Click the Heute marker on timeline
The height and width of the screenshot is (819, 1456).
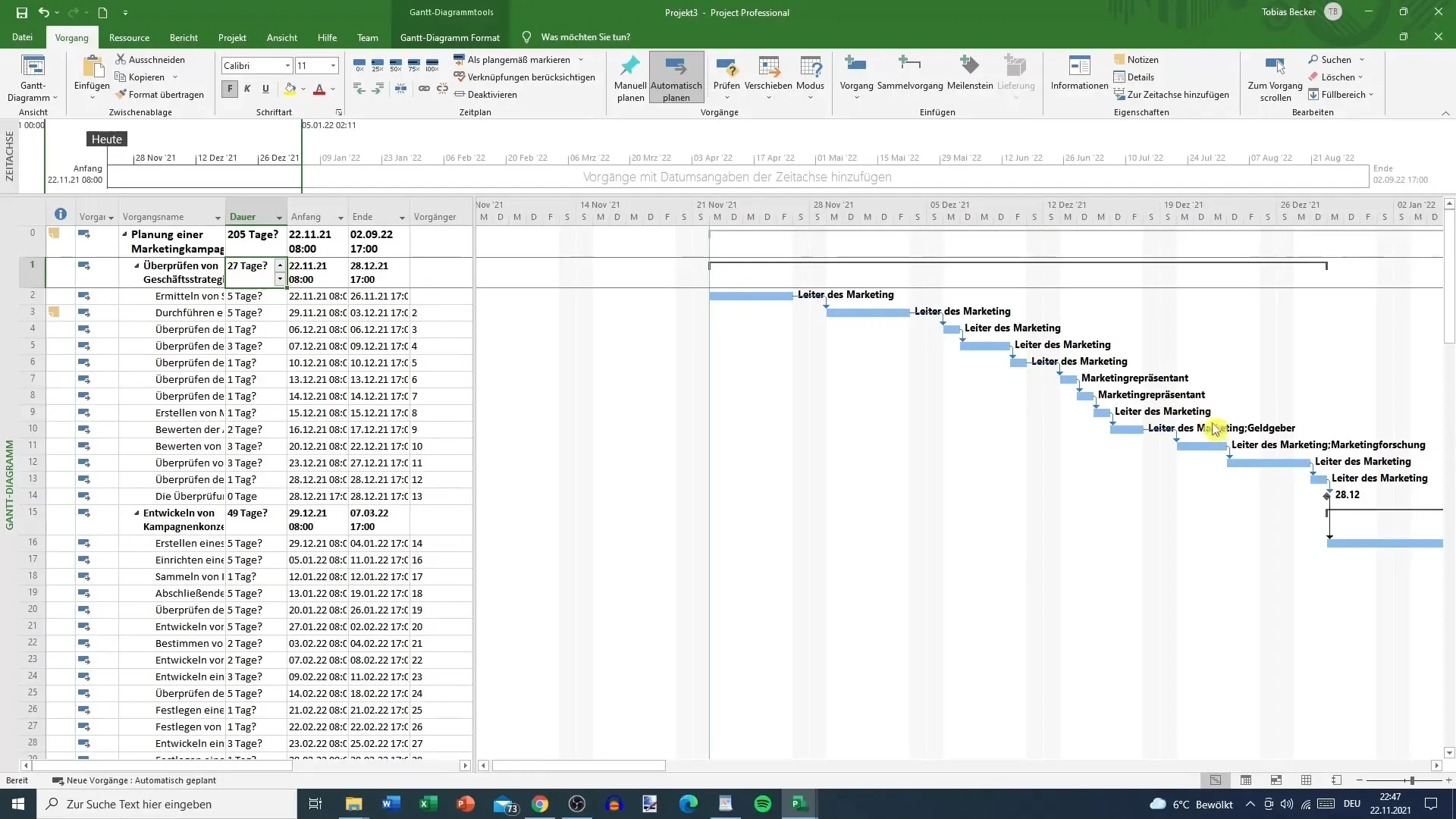point(107,140)
